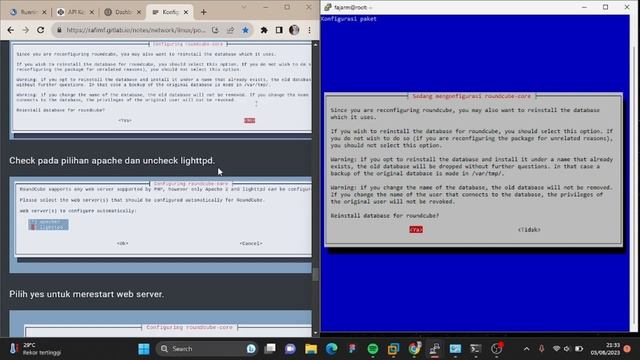This screenshot has height=360, width=640.
Task: Share this page from the address bar
Action: point(230,30)
